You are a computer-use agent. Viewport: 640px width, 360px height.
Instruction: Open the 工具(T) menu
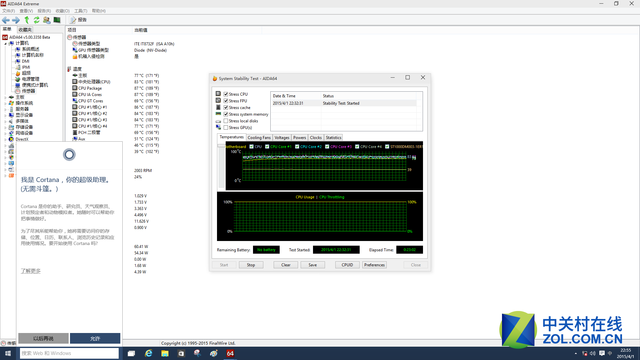[80, 11]
